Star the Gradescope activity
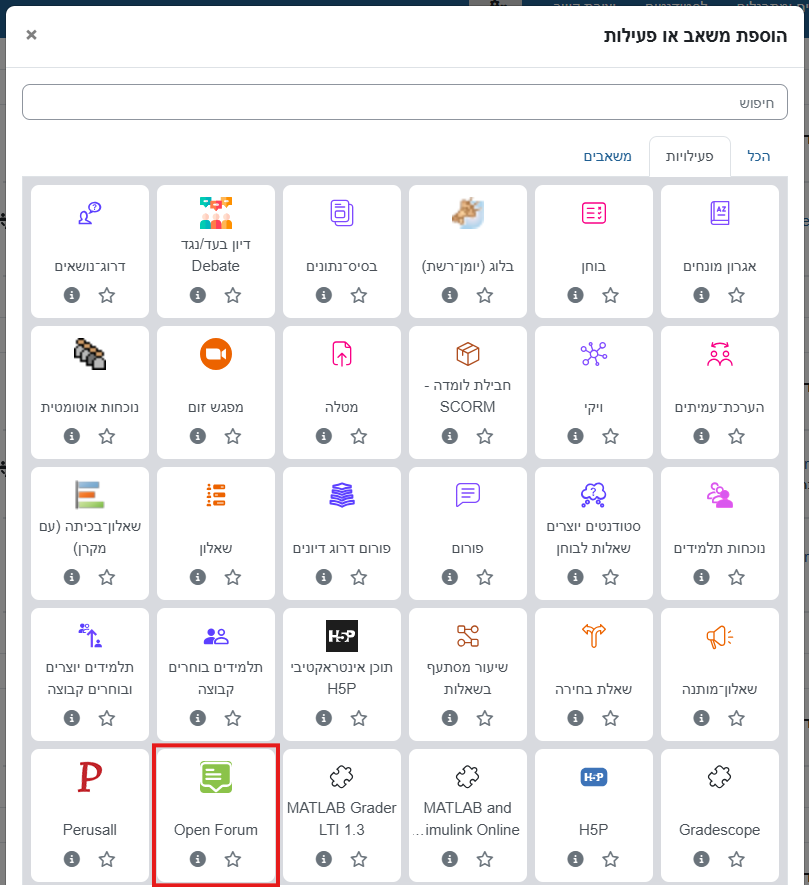Viewport: 809px width, 887px height. (737, 859)
